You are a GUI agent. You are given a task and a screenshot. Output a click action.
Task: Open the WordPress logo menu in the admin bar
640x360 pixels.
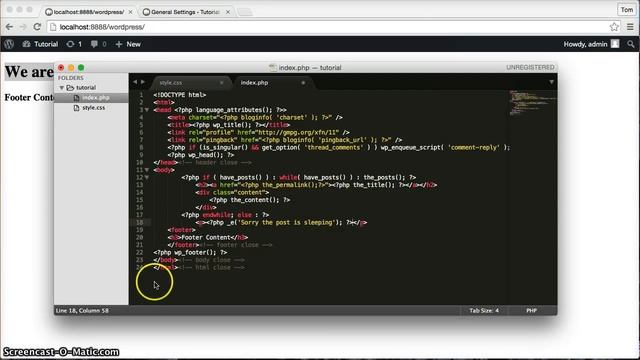[x=9, y=44]
